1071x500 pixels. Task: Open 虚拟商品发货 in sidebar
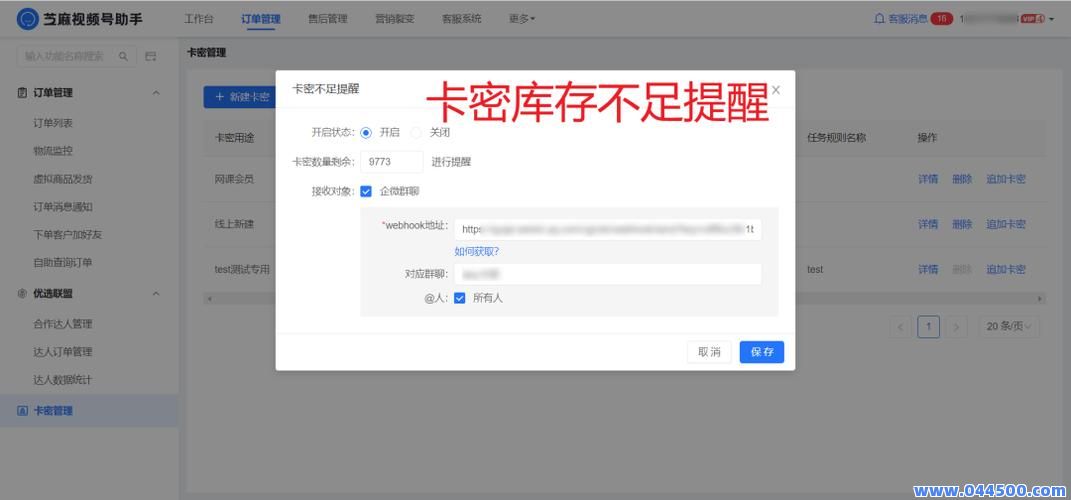pyautogui.click(x=63, y=179)
